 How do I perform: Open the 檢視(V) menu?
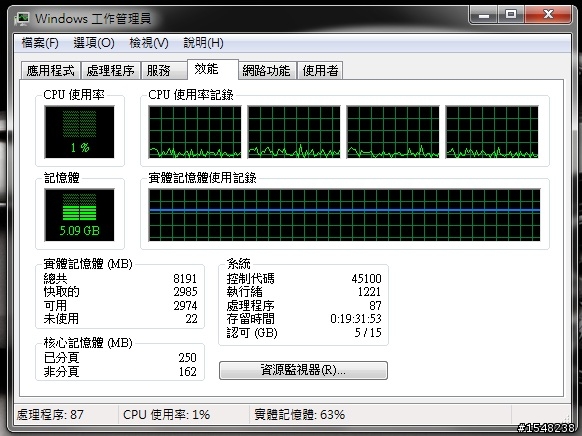[x=148, y=43]
